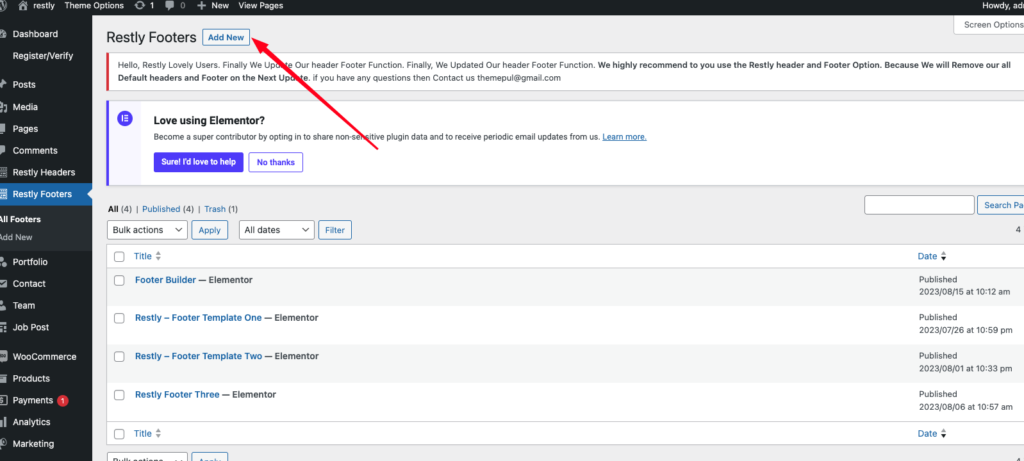Tick the Footer Builder row checkbox

click(x=119, y=281)
